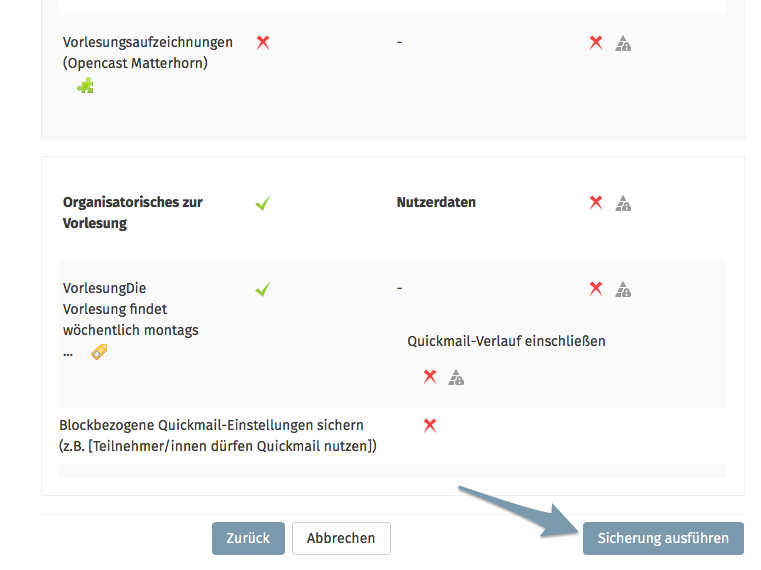Screen dimensions: 761x570
Task: Click grey lock icon in Nutzerdaten row
Action: coord(623,203)
